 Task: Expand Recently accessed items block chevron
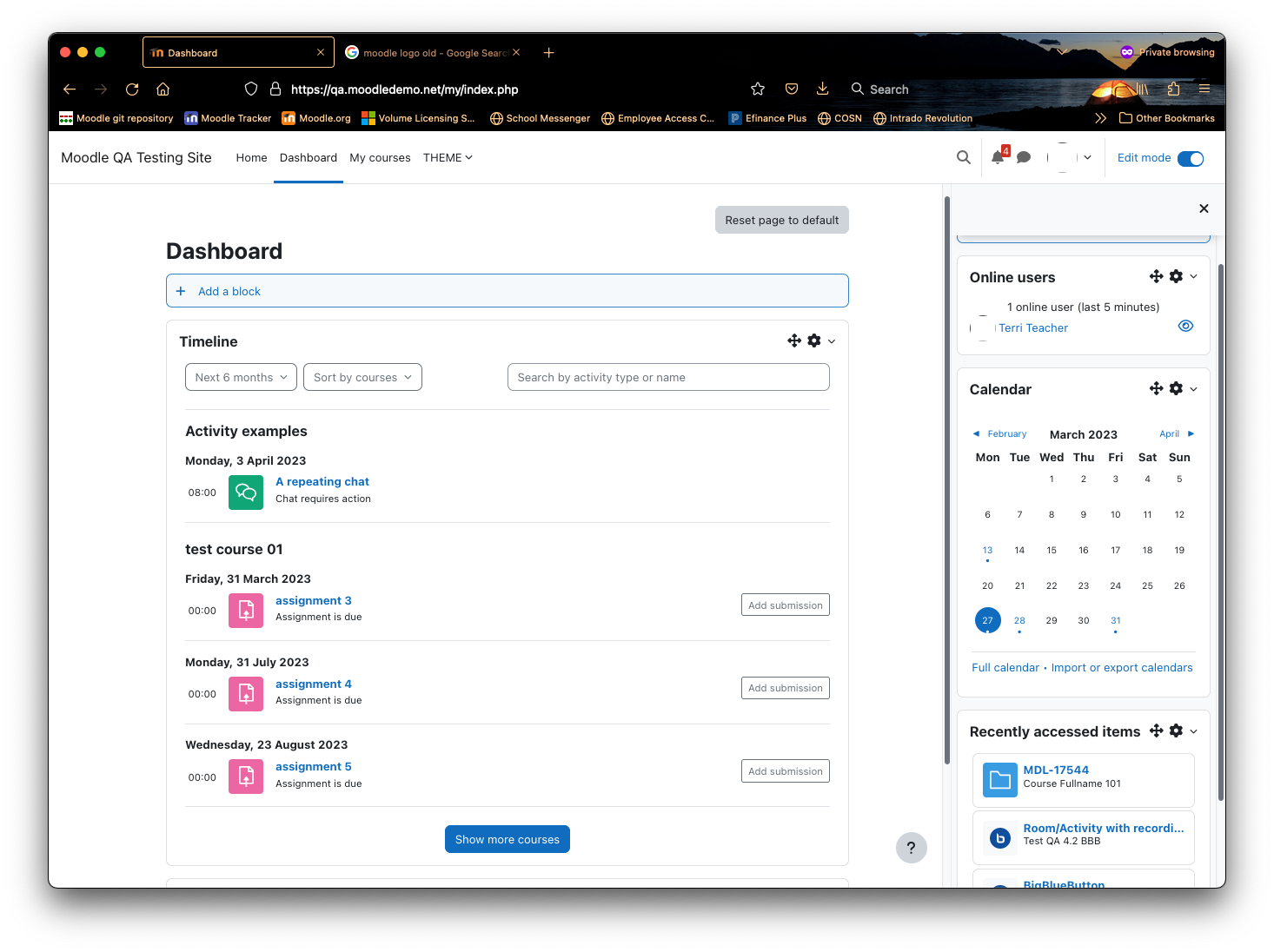tap(1193, 731)
